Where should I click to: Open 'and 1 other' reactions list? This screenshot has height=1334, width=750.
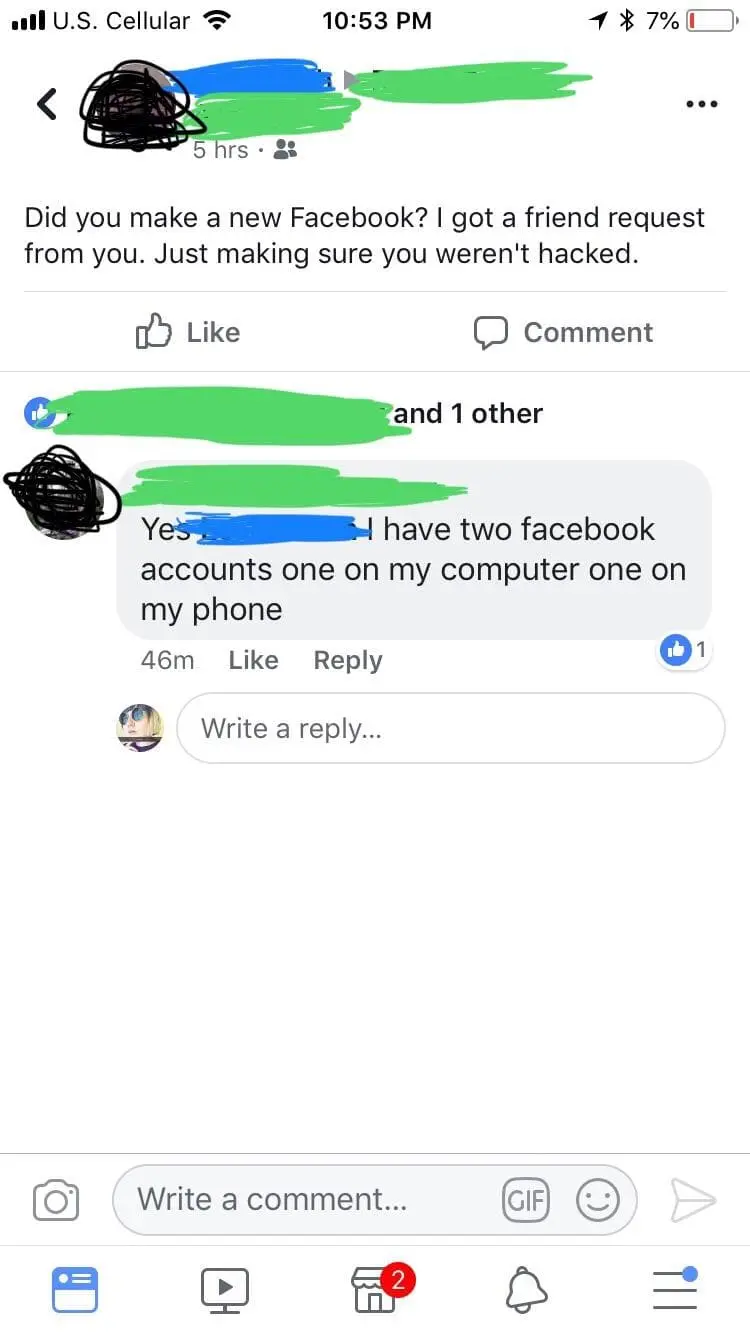point(468,413)
